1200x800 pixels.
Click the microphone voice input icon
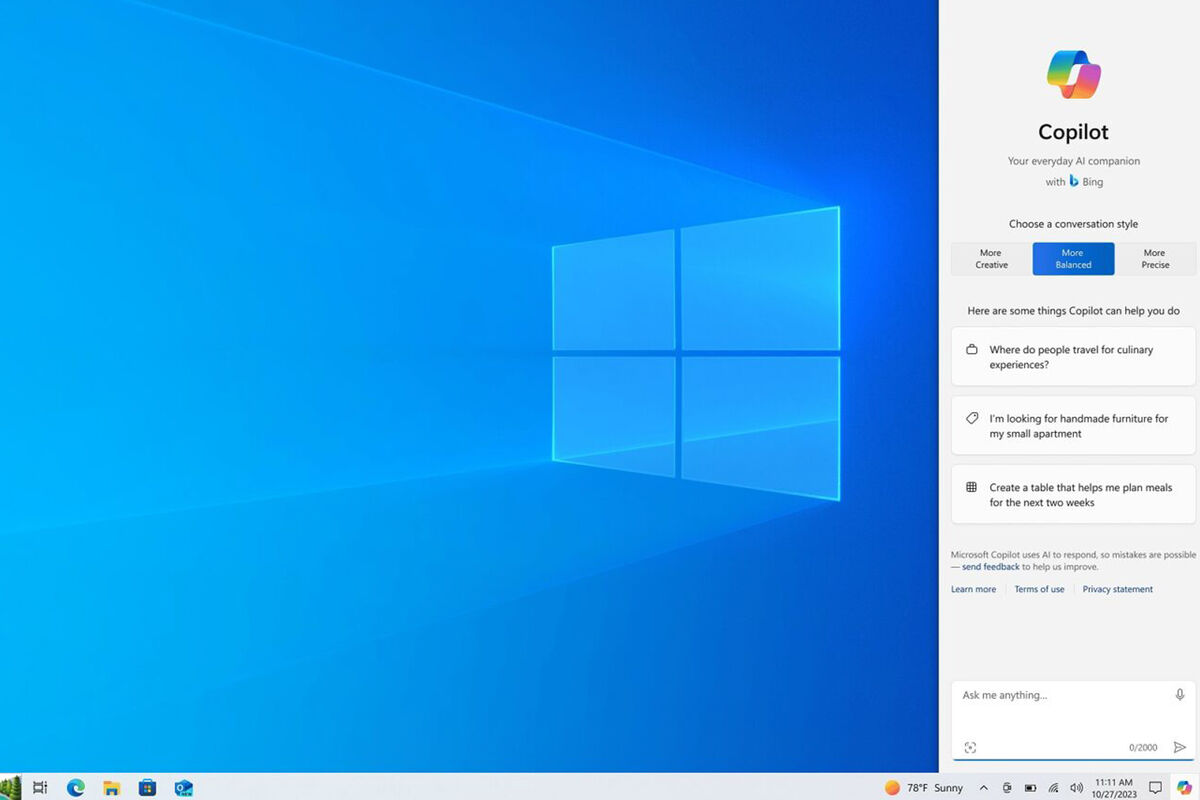coord(1180,695)
